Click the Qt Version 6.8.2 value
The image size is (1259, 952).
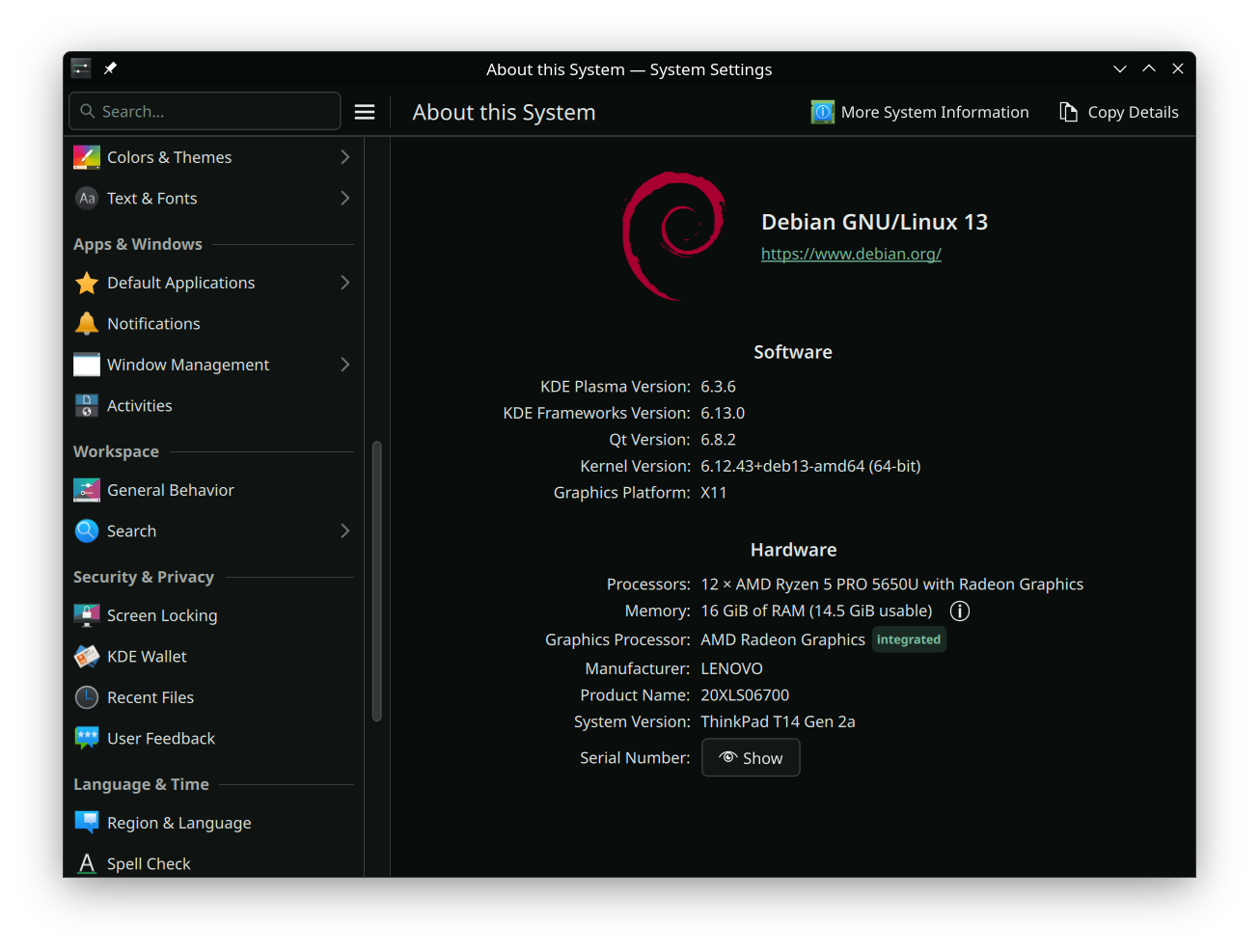(718, 439)
